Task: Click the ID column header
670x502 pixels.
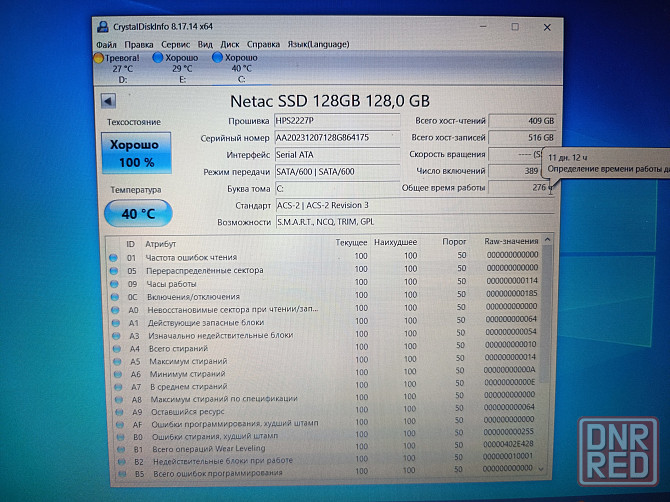Action: [x=130, y=244]
